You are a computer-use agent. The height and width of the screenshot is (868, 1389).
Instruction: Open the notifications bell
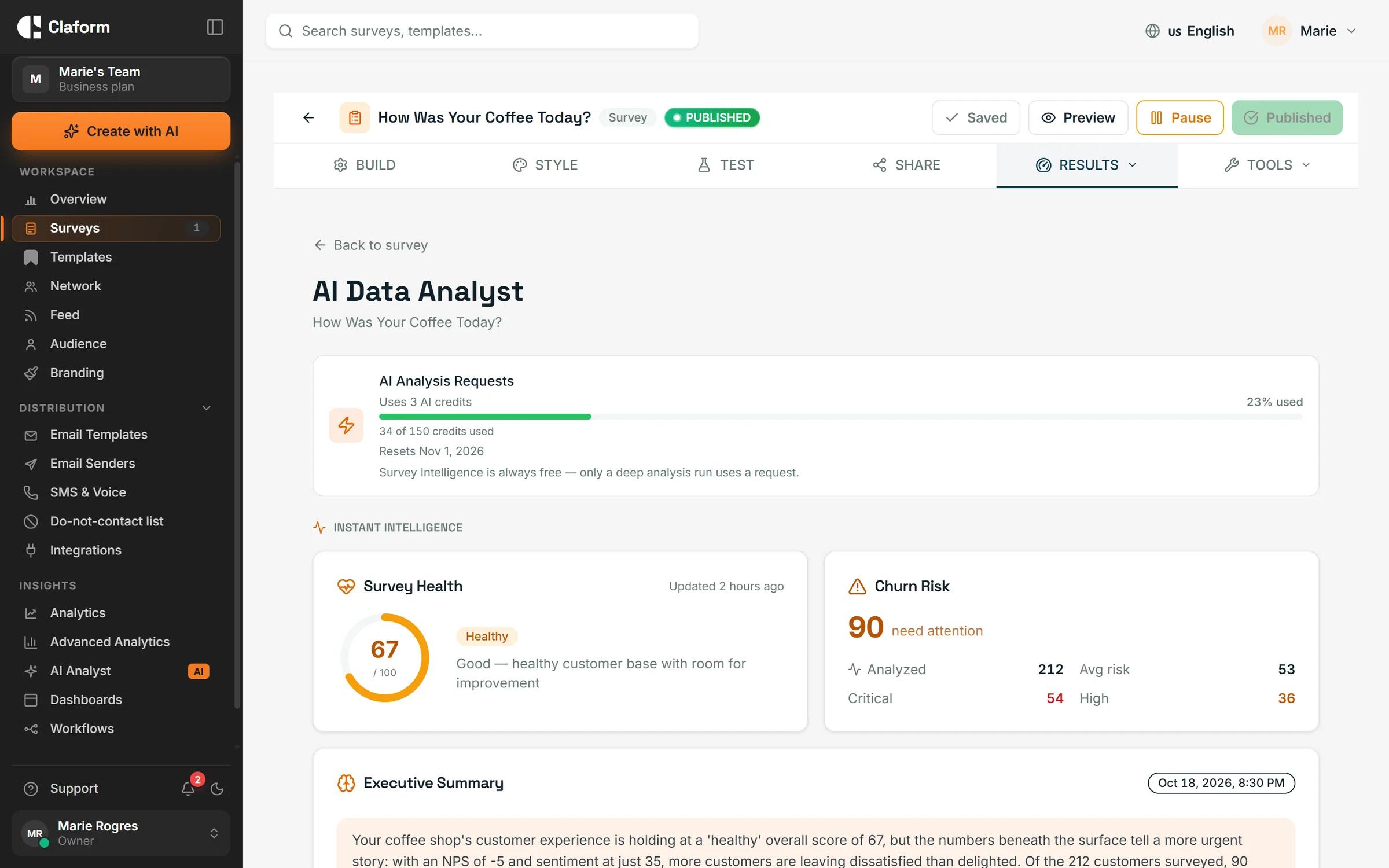coord(188,788)
